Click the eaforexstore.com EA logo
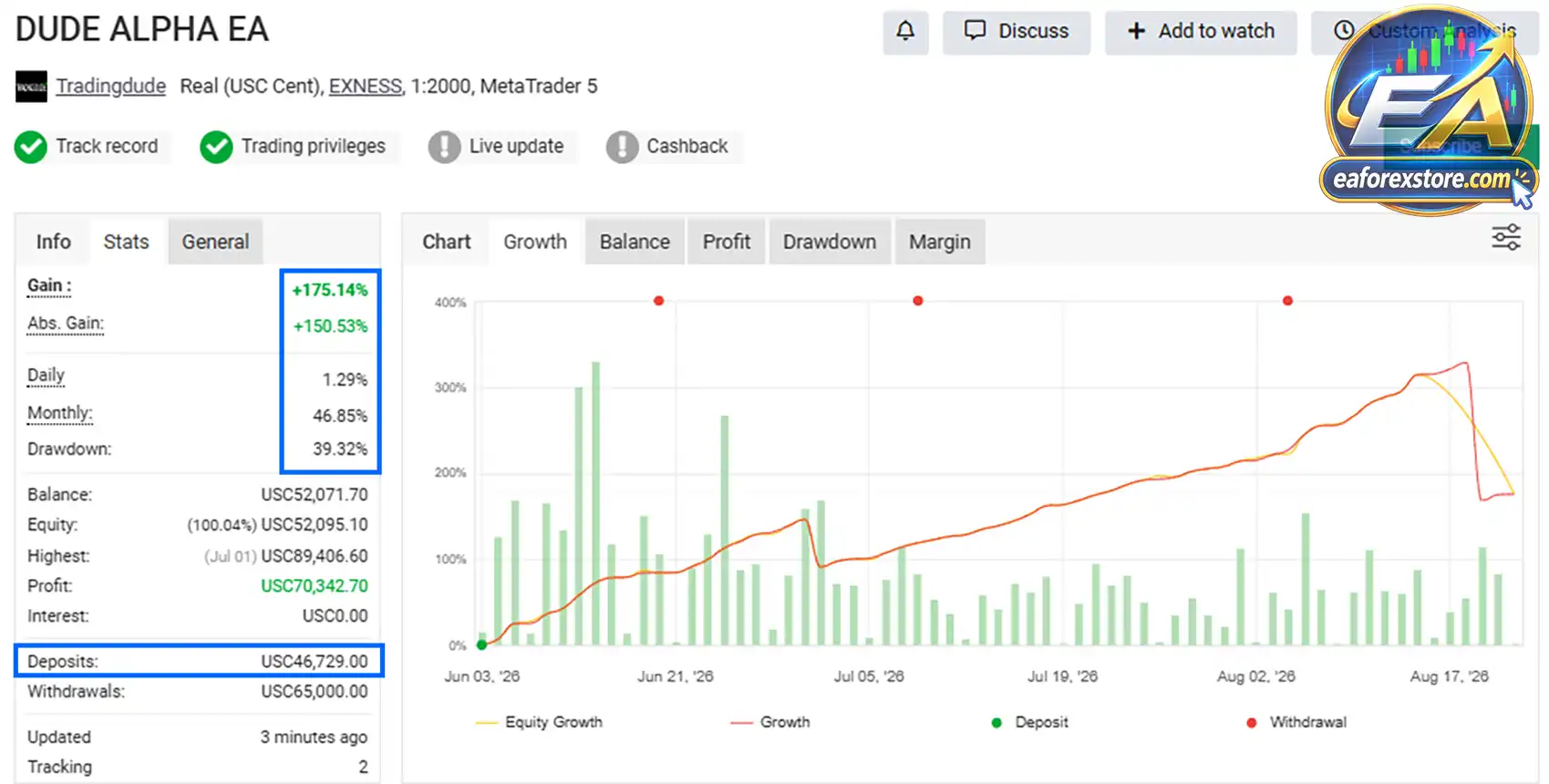The width and height of the screenshot is (1549, 784). point(1429,111)
